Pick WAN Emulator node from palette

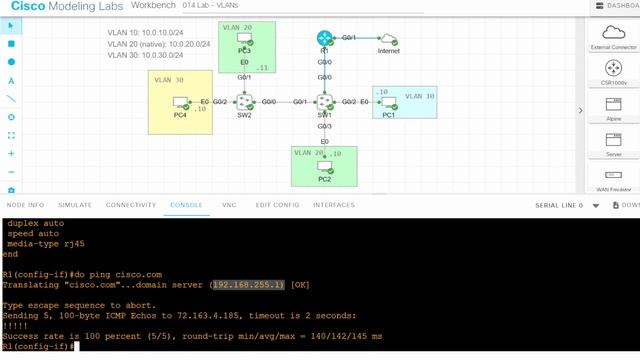click(x=613, y=179)
